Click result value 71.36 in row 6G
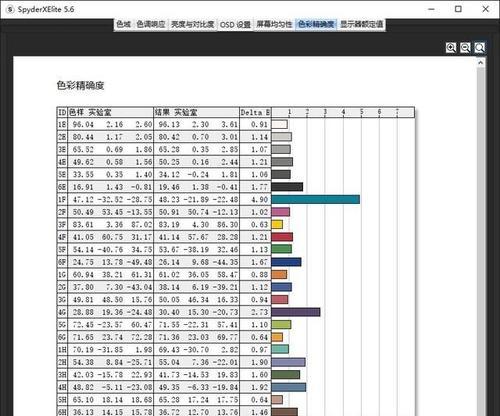500x416 pixels. pyautogui.click(x=169, y=337)
